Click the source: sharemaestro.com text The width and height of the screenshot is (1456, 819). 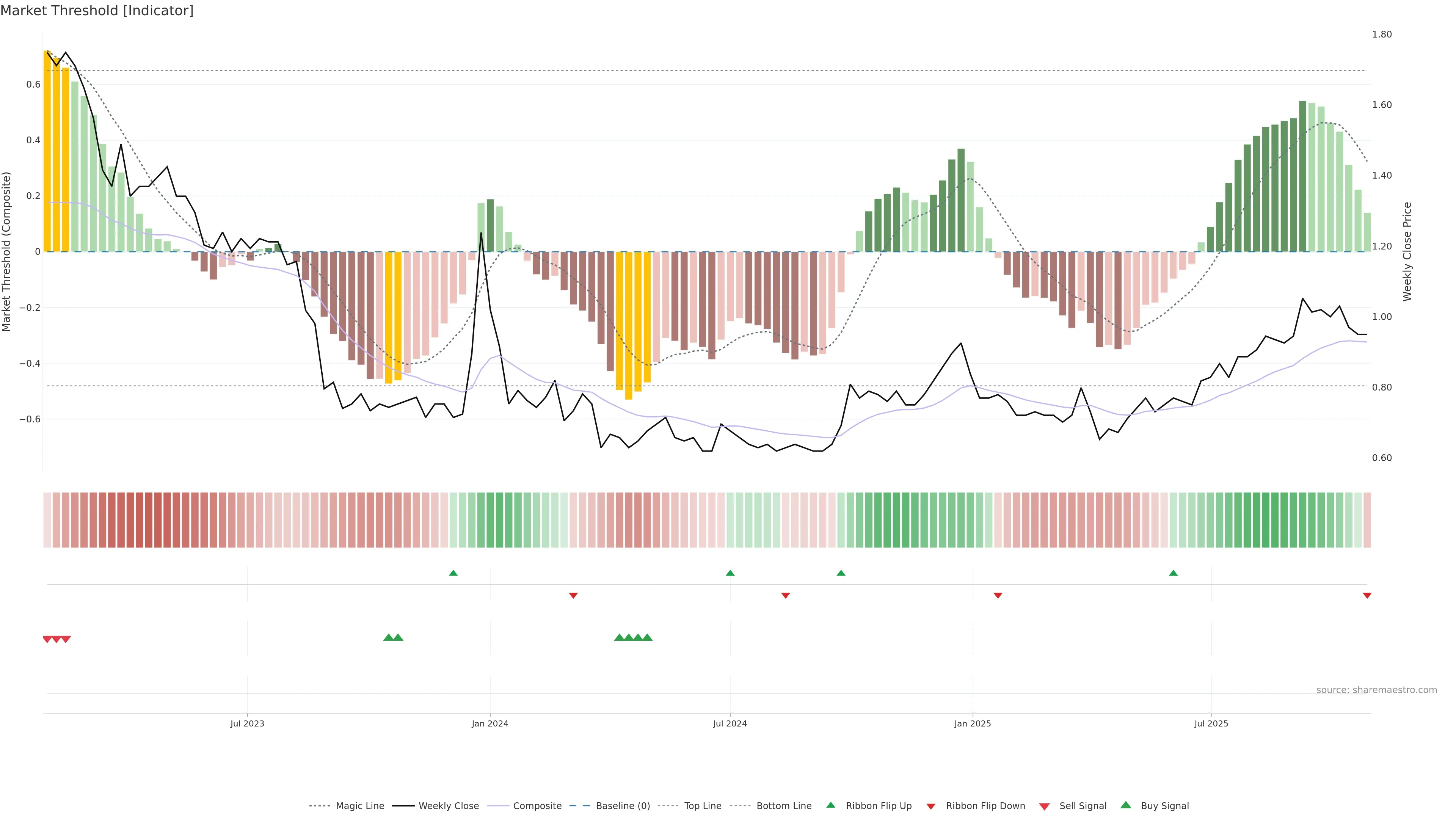click(x=1376, y=690)
